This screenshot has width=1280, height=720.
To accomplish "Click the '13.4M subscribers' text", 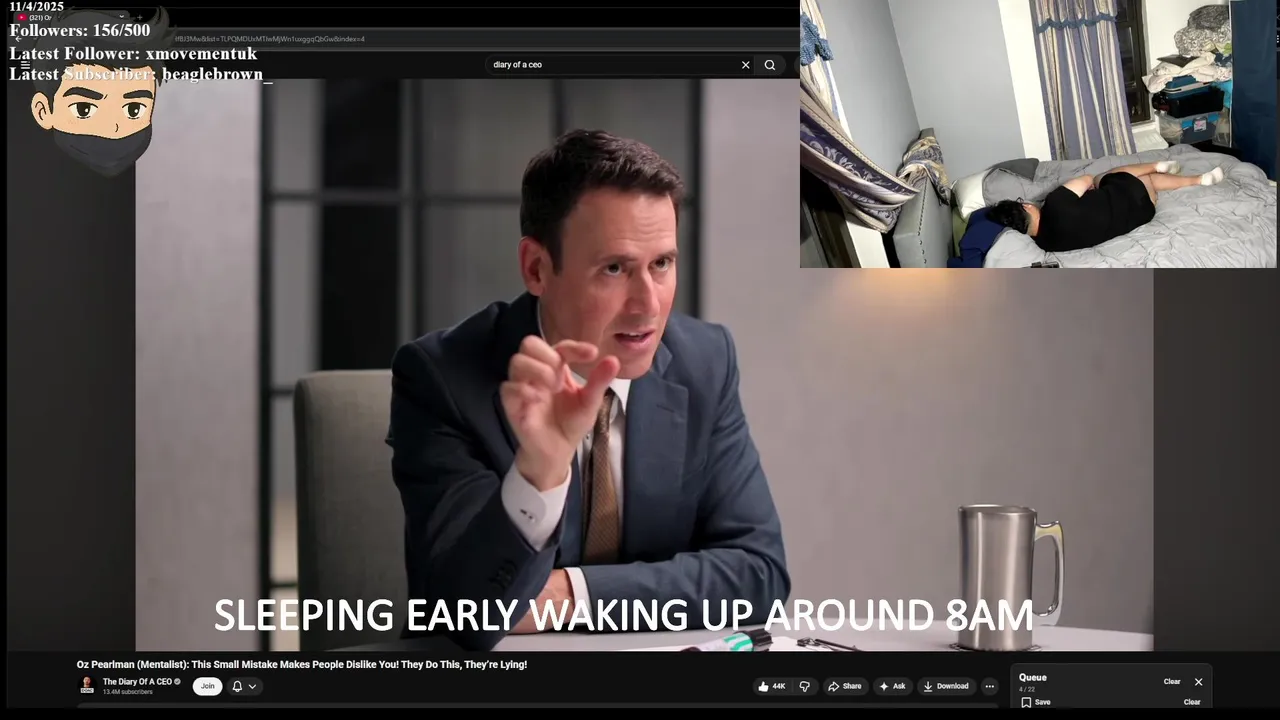I will [x=128, y=692].
